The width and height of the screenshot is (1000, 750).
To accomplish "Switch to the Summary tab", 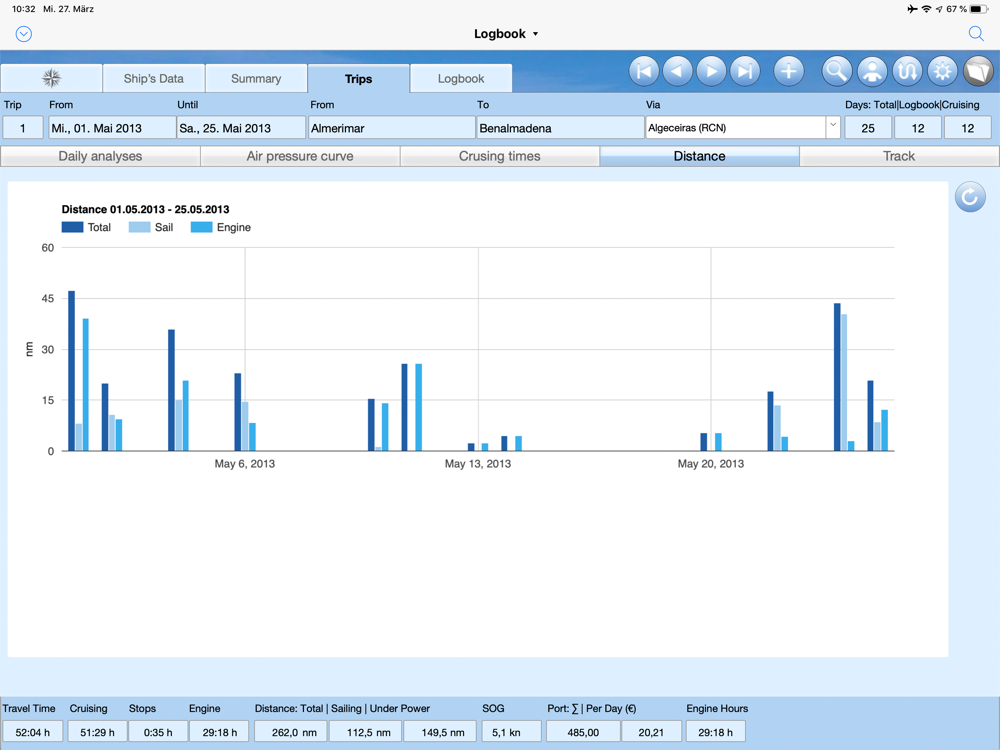I will coord(256,78).
